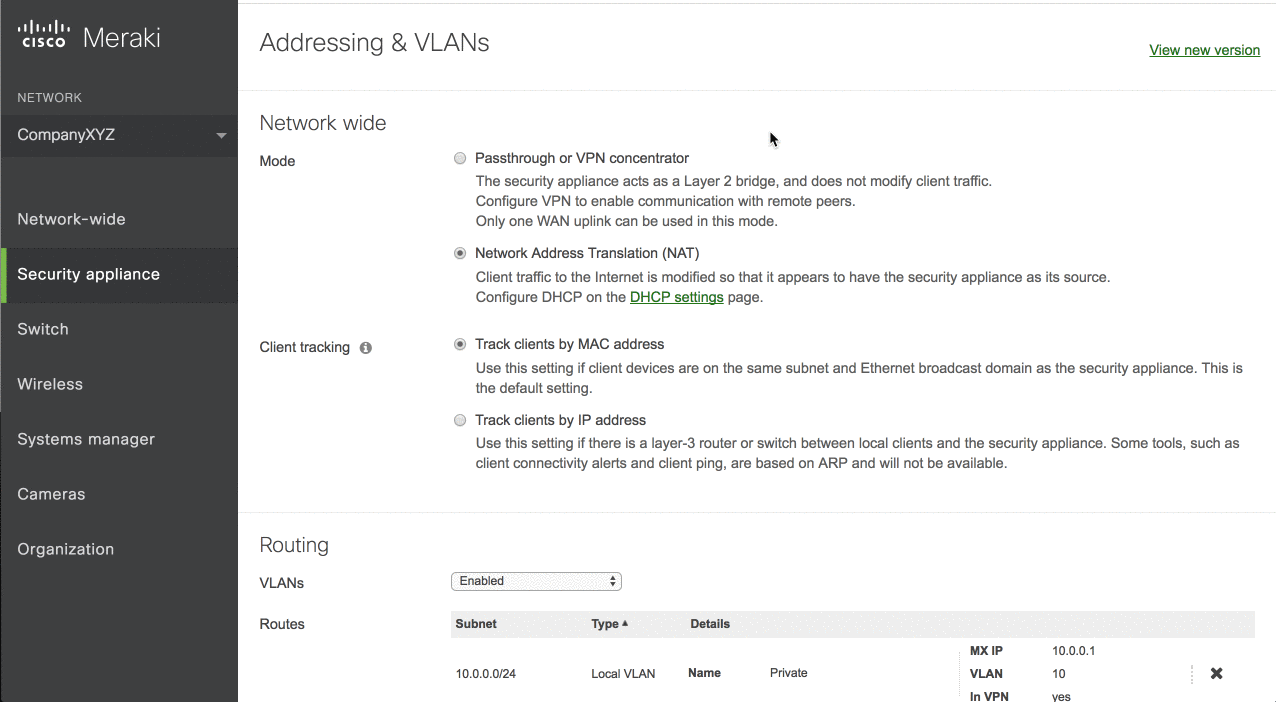Select Track clients by MAC address
1276x702 pixels.
pyautogui.click(x=459, y=344)
